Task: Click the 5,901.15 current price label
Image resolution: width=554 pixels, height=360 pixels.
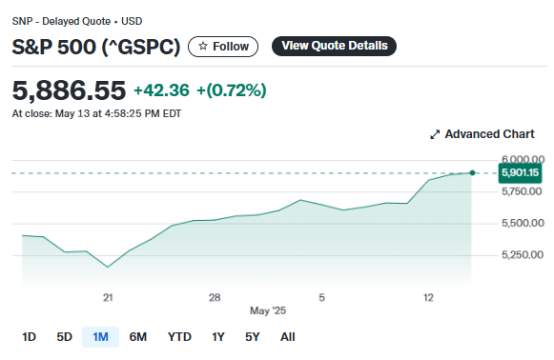Action: (x=520, y=173)
